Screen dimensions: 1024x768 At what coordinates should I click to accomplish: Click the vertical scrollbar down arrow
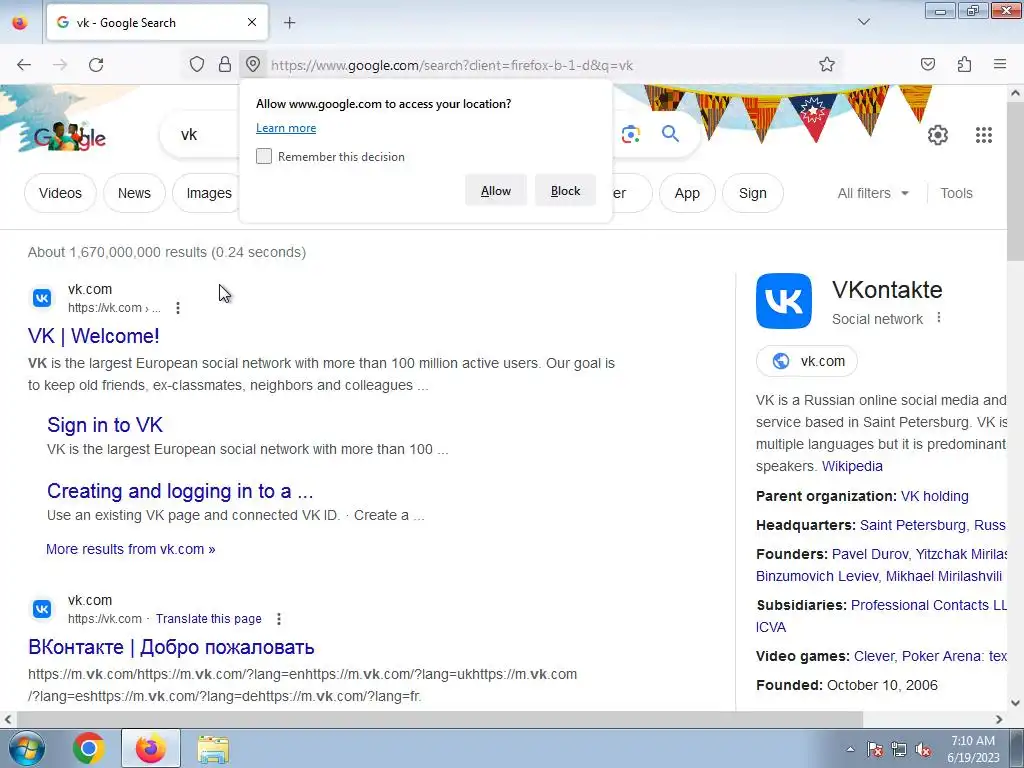click(x=1016, y=703)
